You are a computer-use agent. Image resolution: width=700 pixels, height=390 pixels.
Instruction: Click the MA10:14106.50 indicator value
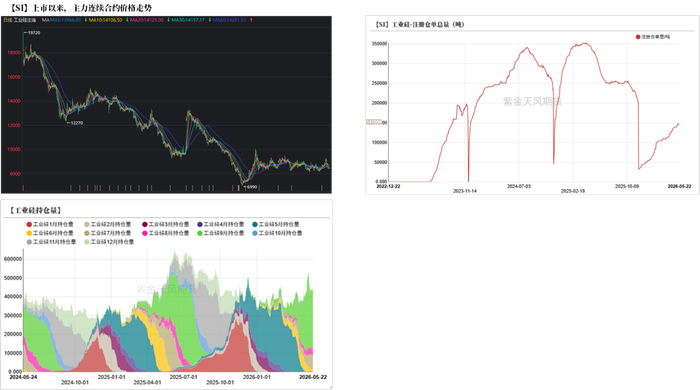105,20
